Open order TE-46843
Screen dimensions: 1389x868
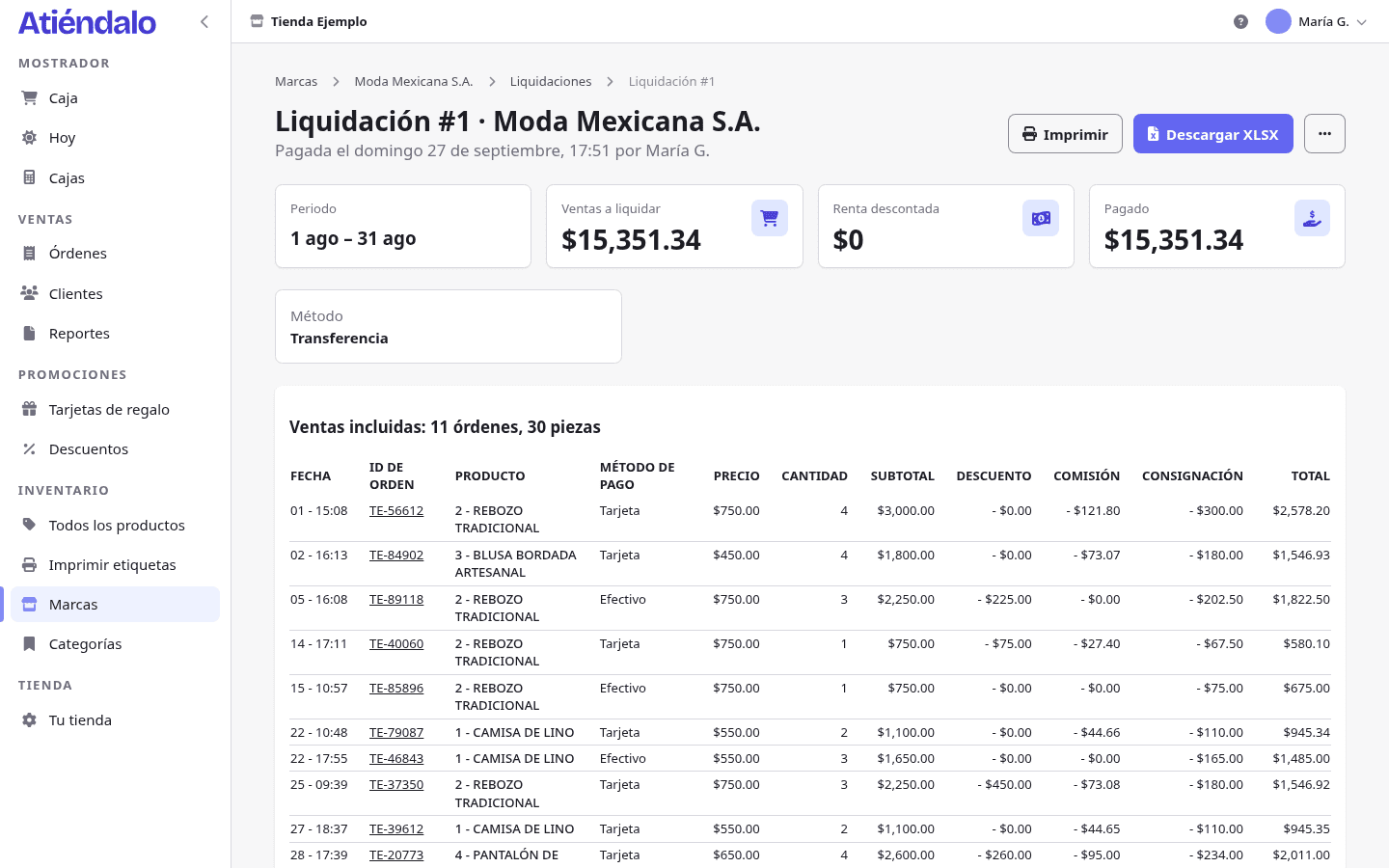(396, 758)
